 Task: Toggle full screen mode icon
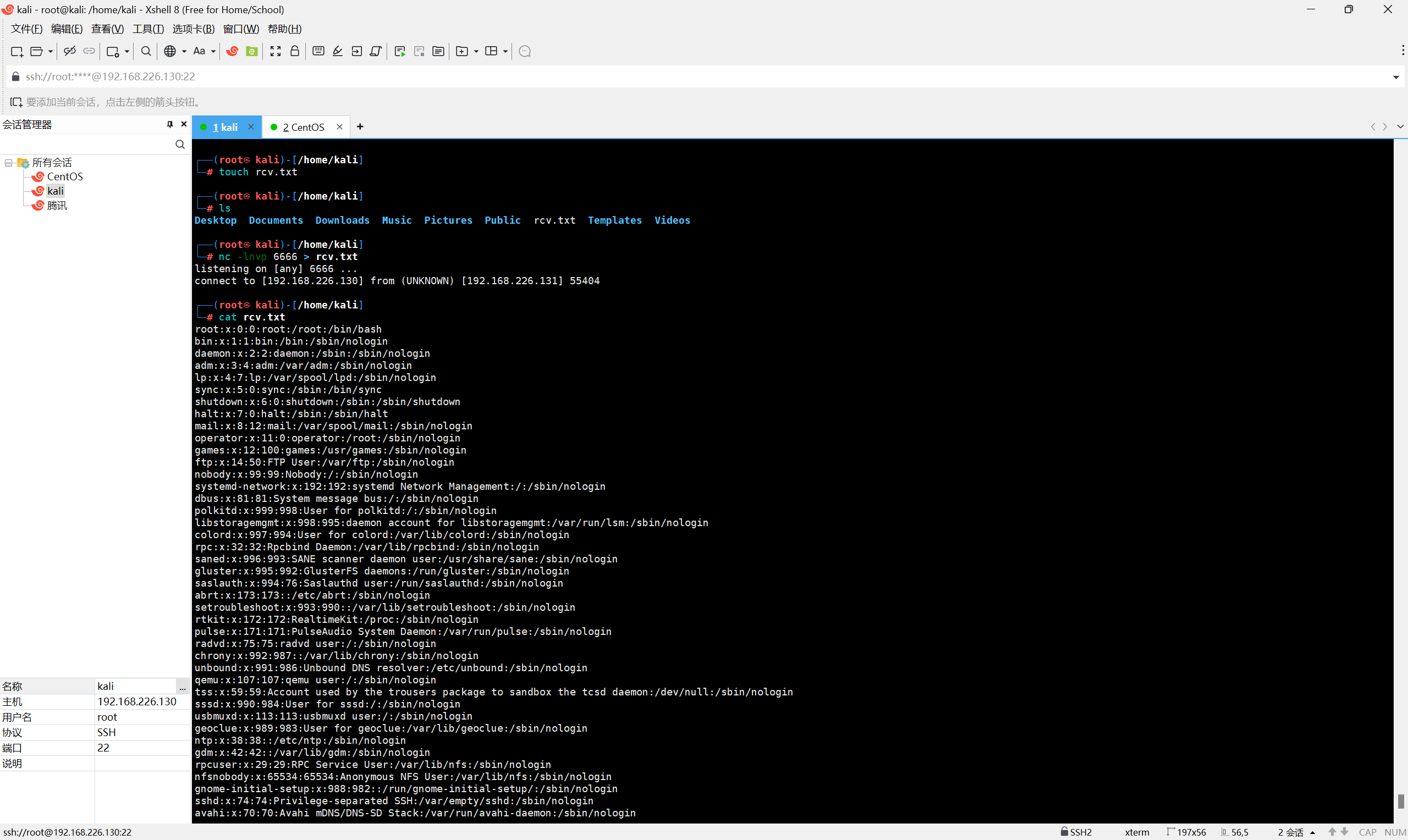pyautogui.click(x=276, y=52)
